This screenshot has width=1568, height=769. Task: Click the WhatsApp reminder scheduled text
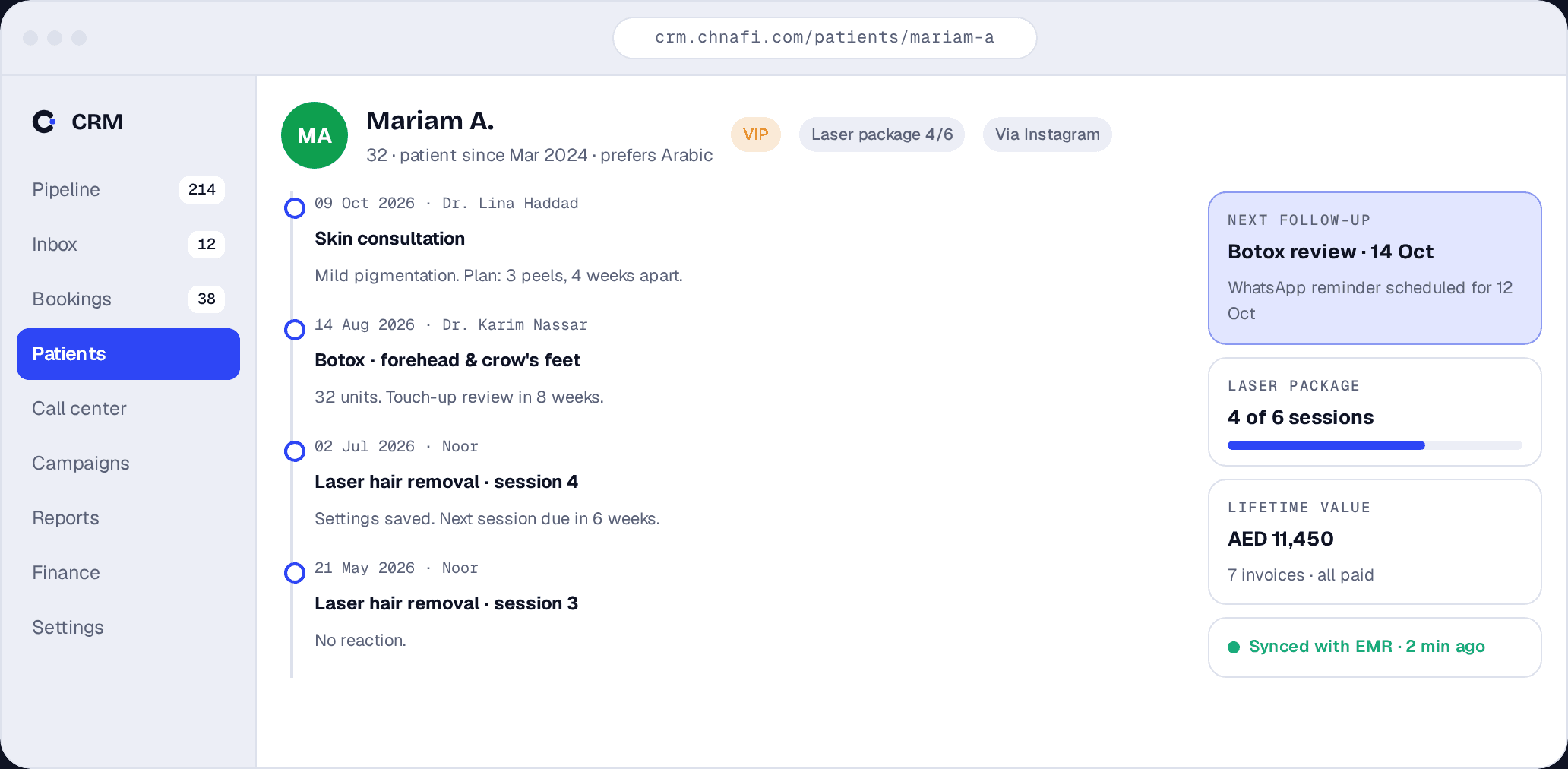pyautogui.click(x=1370, y=301)
